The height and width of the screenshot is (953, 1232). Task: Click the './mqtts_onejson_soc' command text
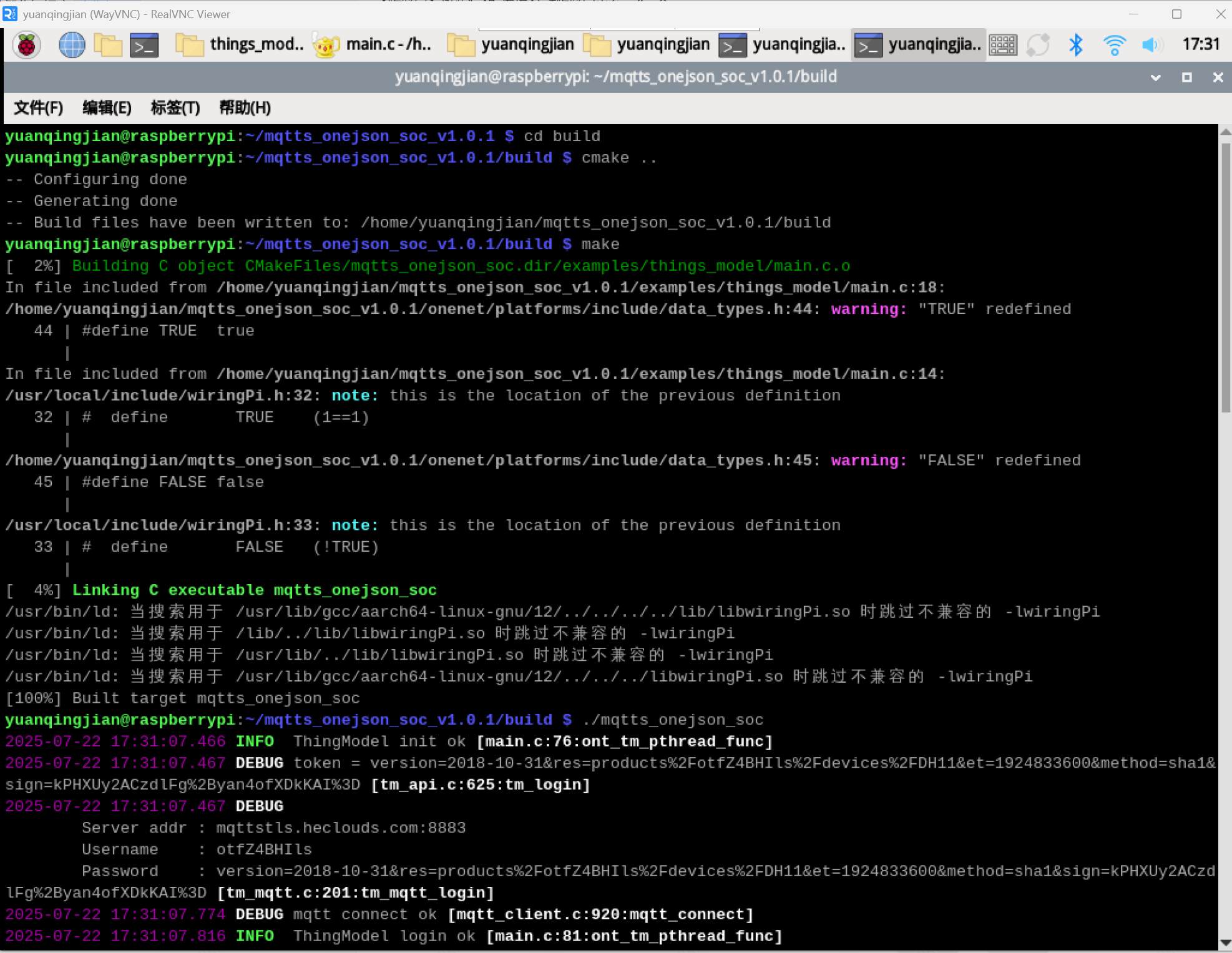[673, 720]
